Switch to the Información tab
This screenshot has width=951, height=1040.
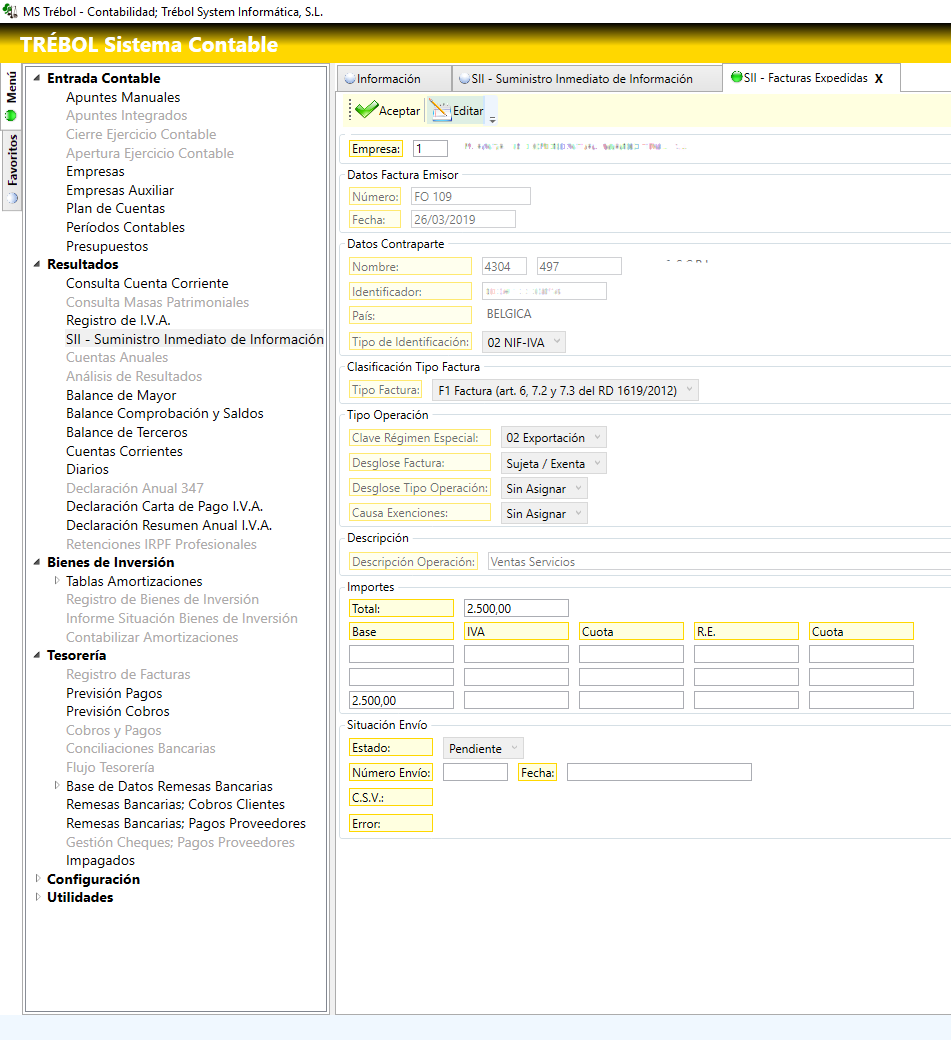394,78
